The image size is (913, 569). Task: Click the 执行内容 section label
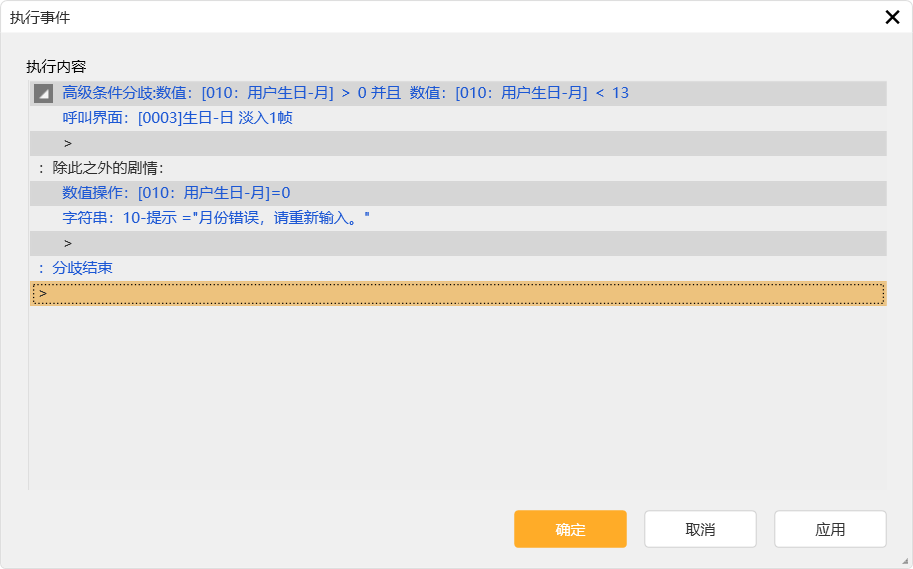click(56, 66)
